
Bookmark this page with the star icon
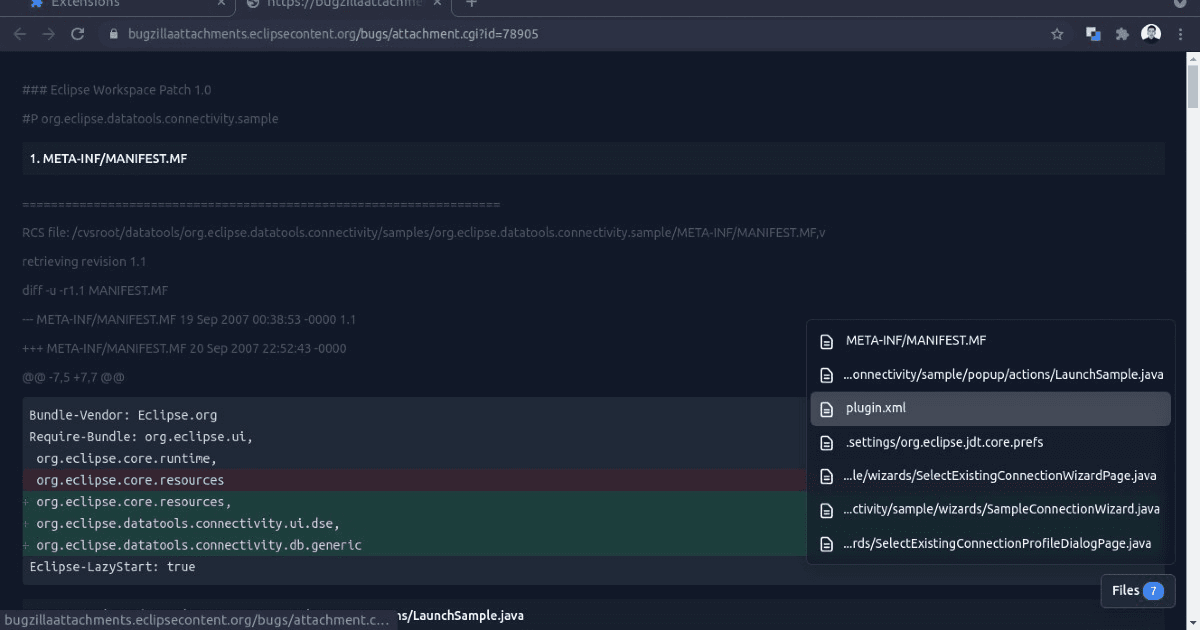tap(1057, 33)
